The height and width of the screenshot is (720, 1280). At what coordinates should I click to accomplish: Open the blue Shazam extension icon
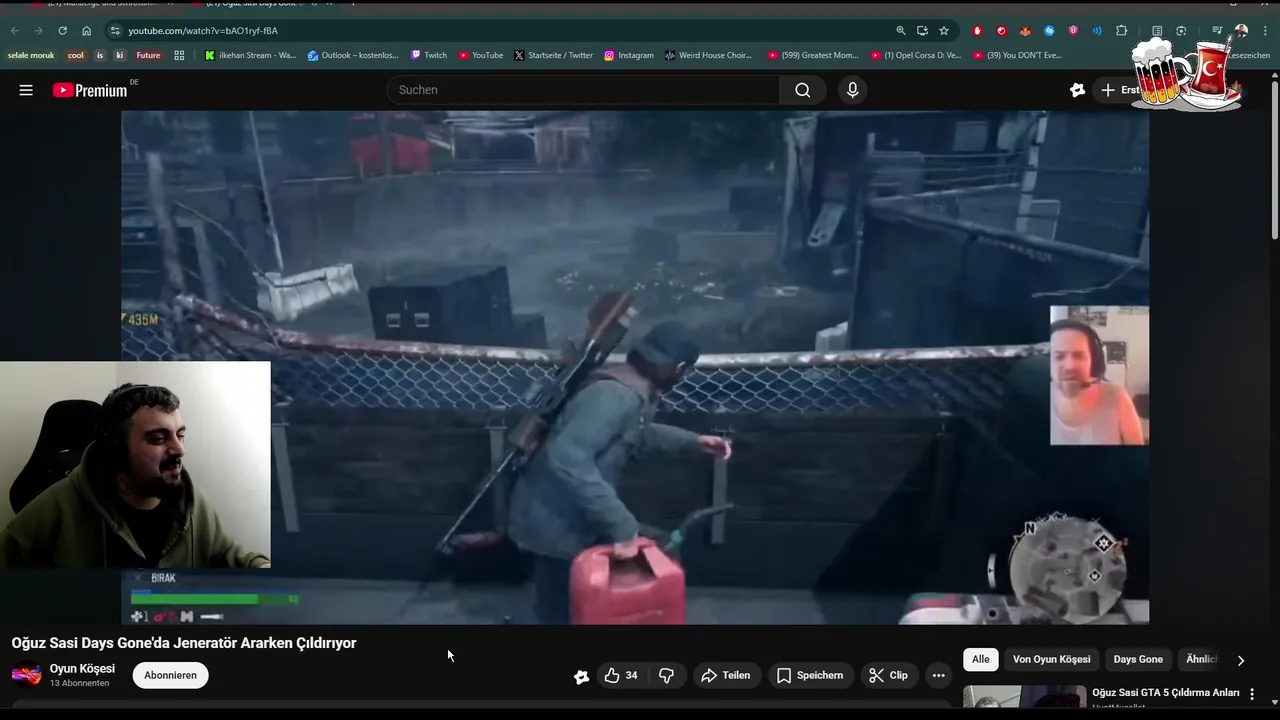(x=1049, y=31)
